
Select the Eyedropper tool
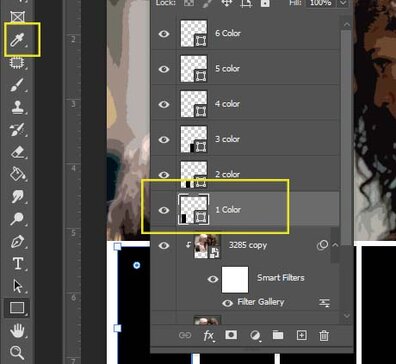click(x=17, y=40)
